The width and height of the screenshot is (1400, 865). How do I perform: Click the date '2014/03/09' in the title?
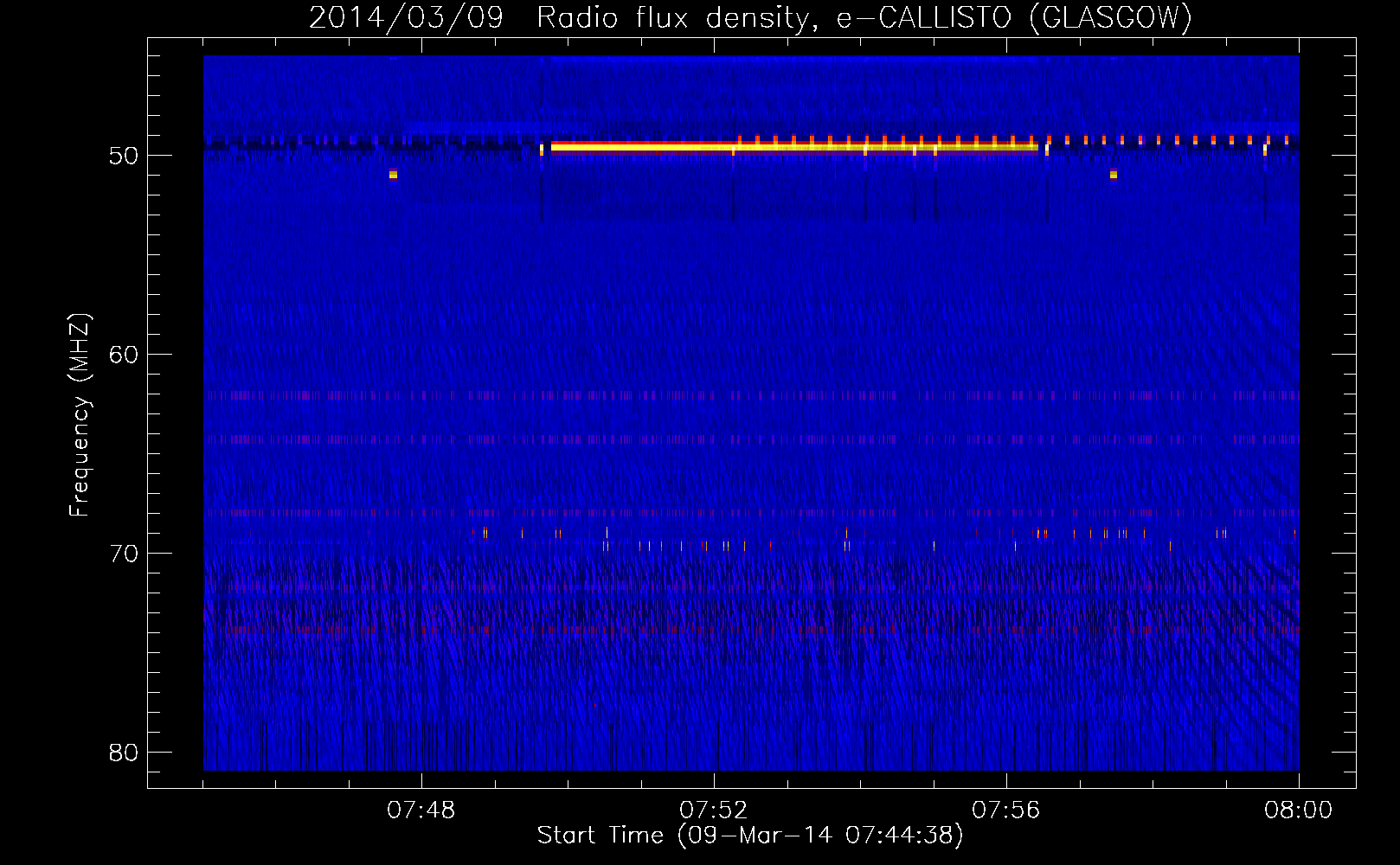(x=406, y=17)
